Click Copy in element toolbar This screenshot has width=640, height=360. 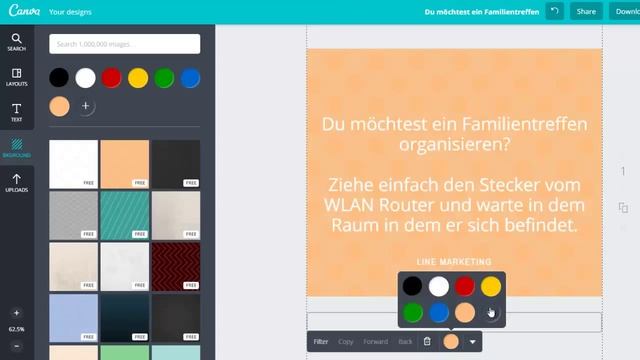tap(345, 342)
